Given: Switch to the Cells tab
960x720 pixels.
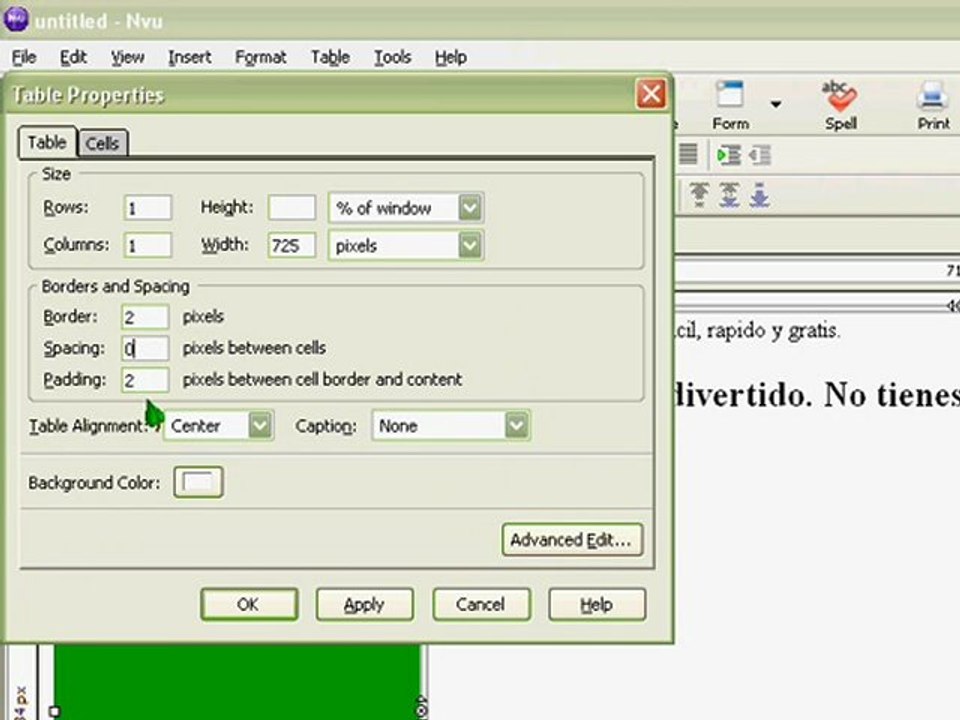Looking at the screenshot, I should pos(102,143).
